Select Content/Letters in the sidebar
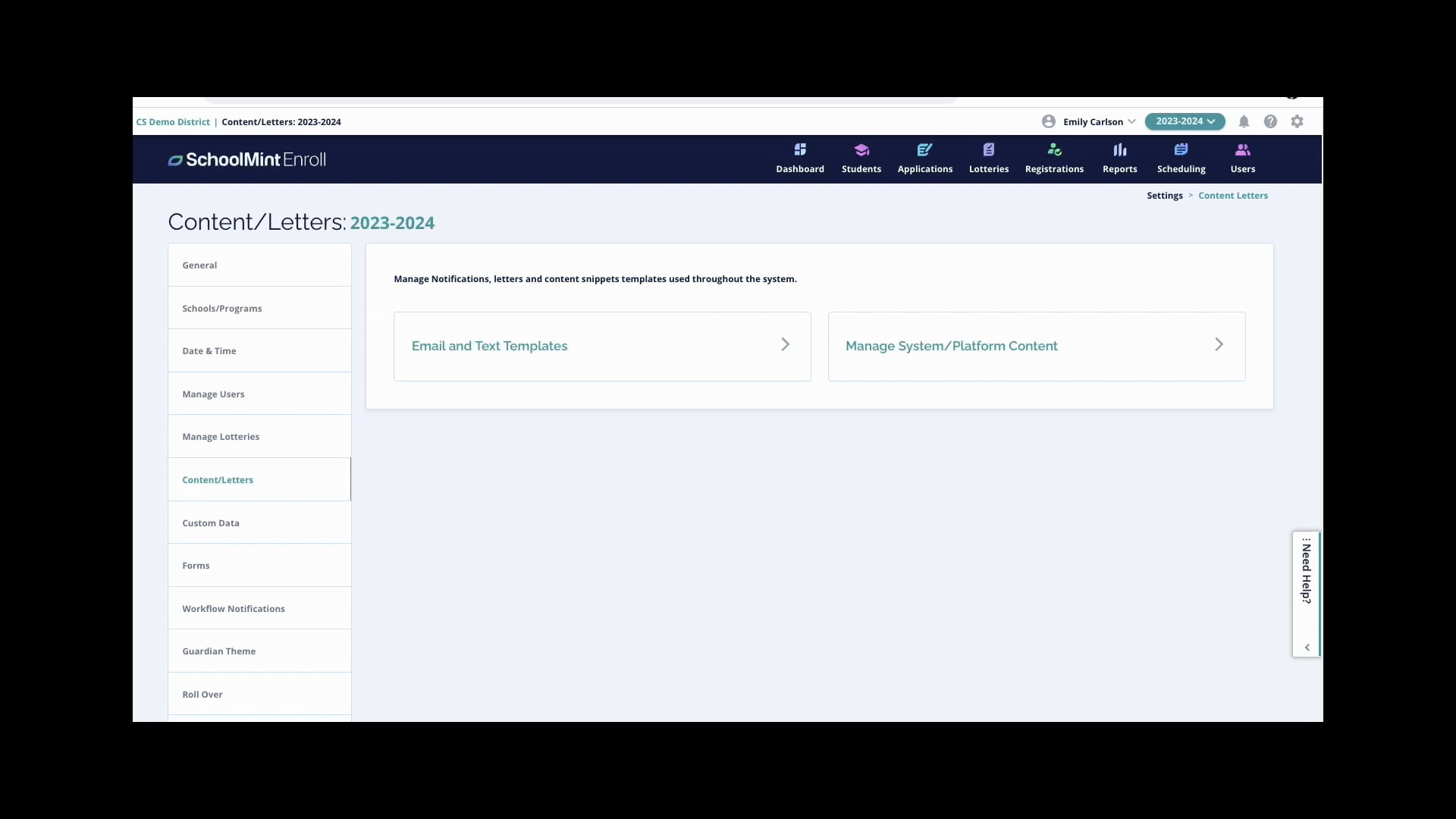 click(x=259, y=479)
